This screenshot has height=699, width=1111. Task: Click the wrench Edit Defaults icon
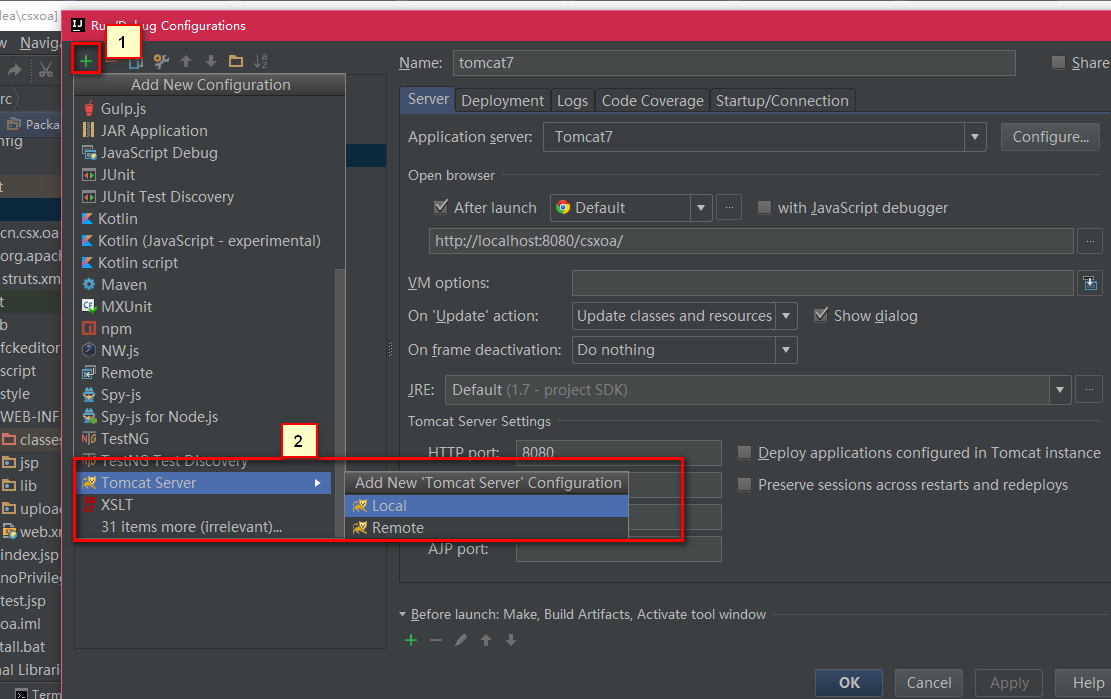162,61
